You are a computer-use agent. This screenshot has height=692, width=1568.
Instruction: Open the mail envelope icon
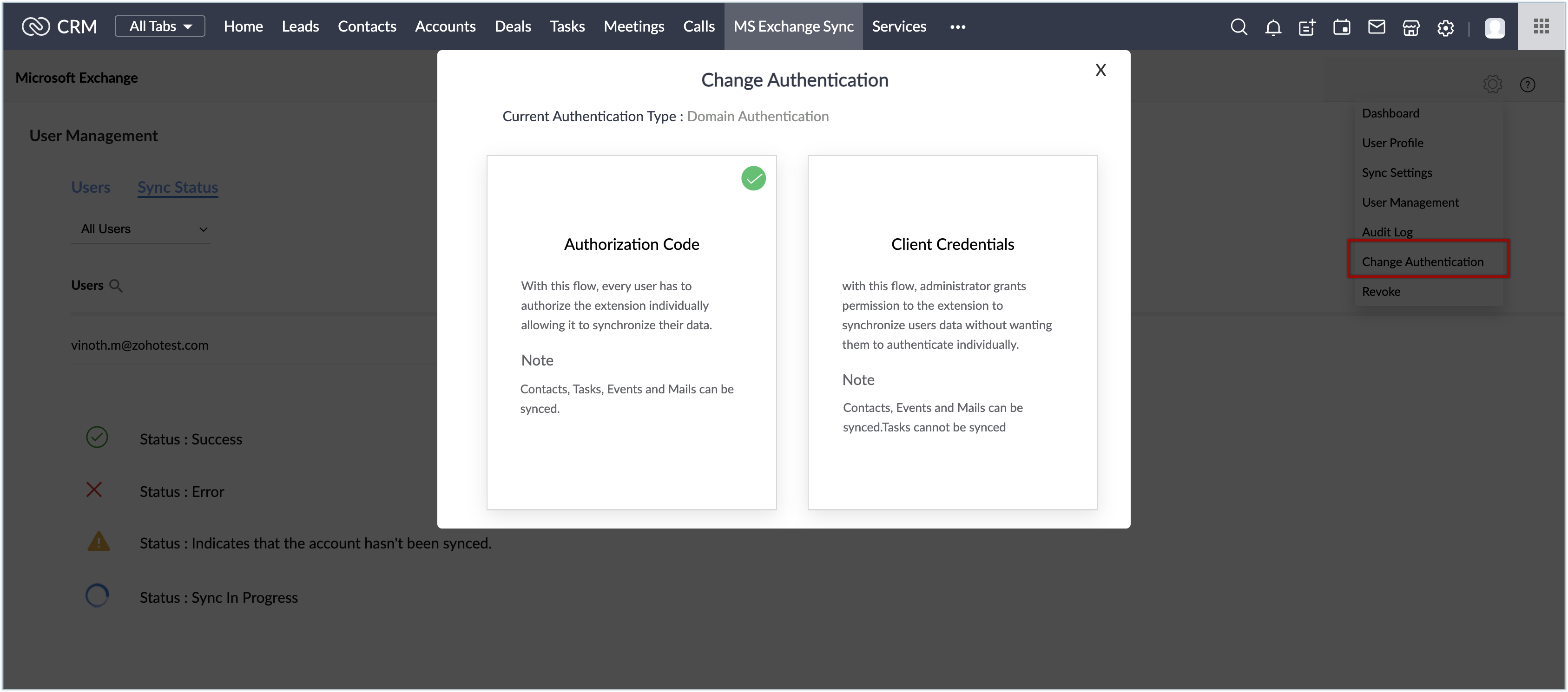click(x=1376, y=27)
